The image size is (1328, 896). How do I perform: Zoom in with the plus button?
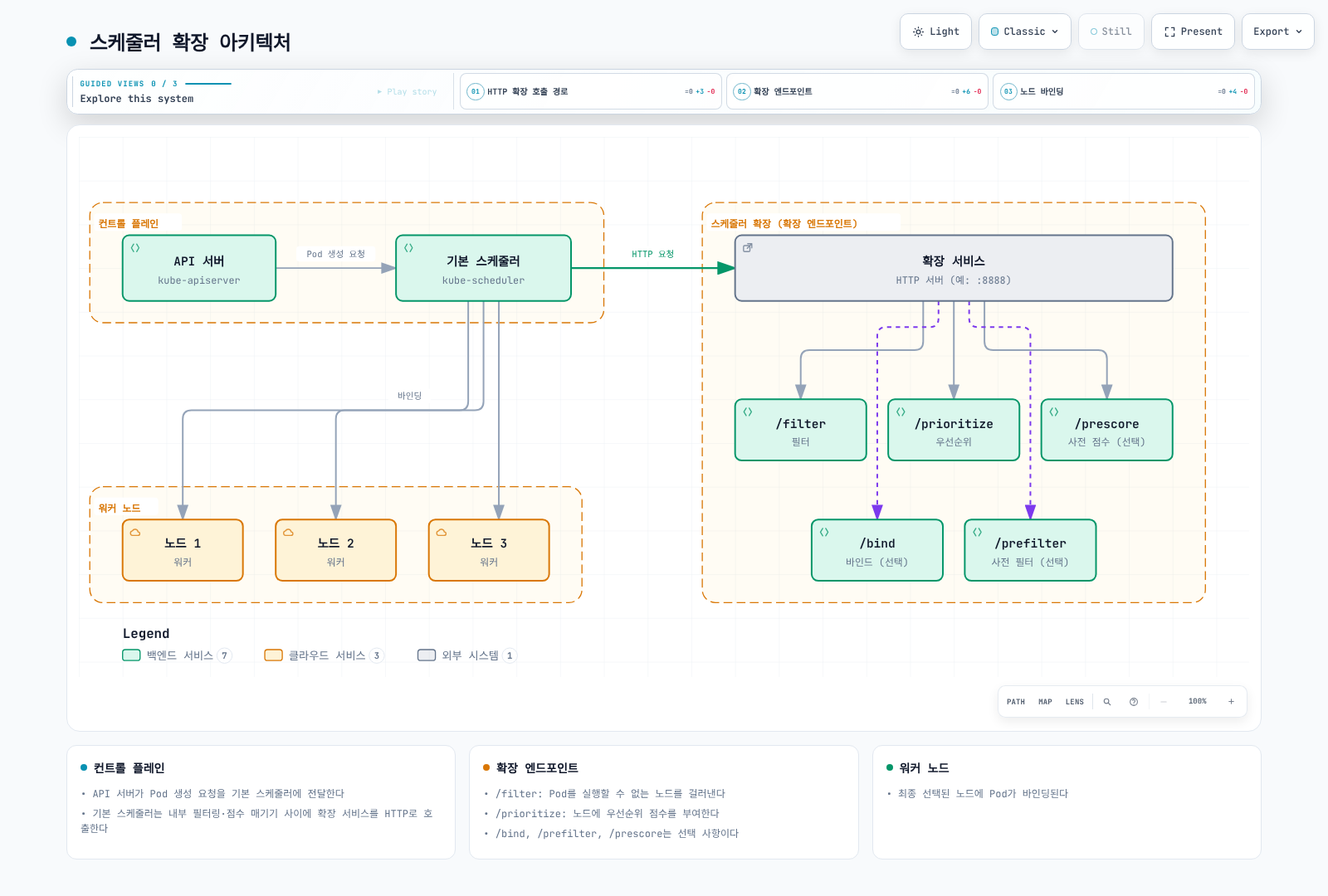[x=1231, y=702]
